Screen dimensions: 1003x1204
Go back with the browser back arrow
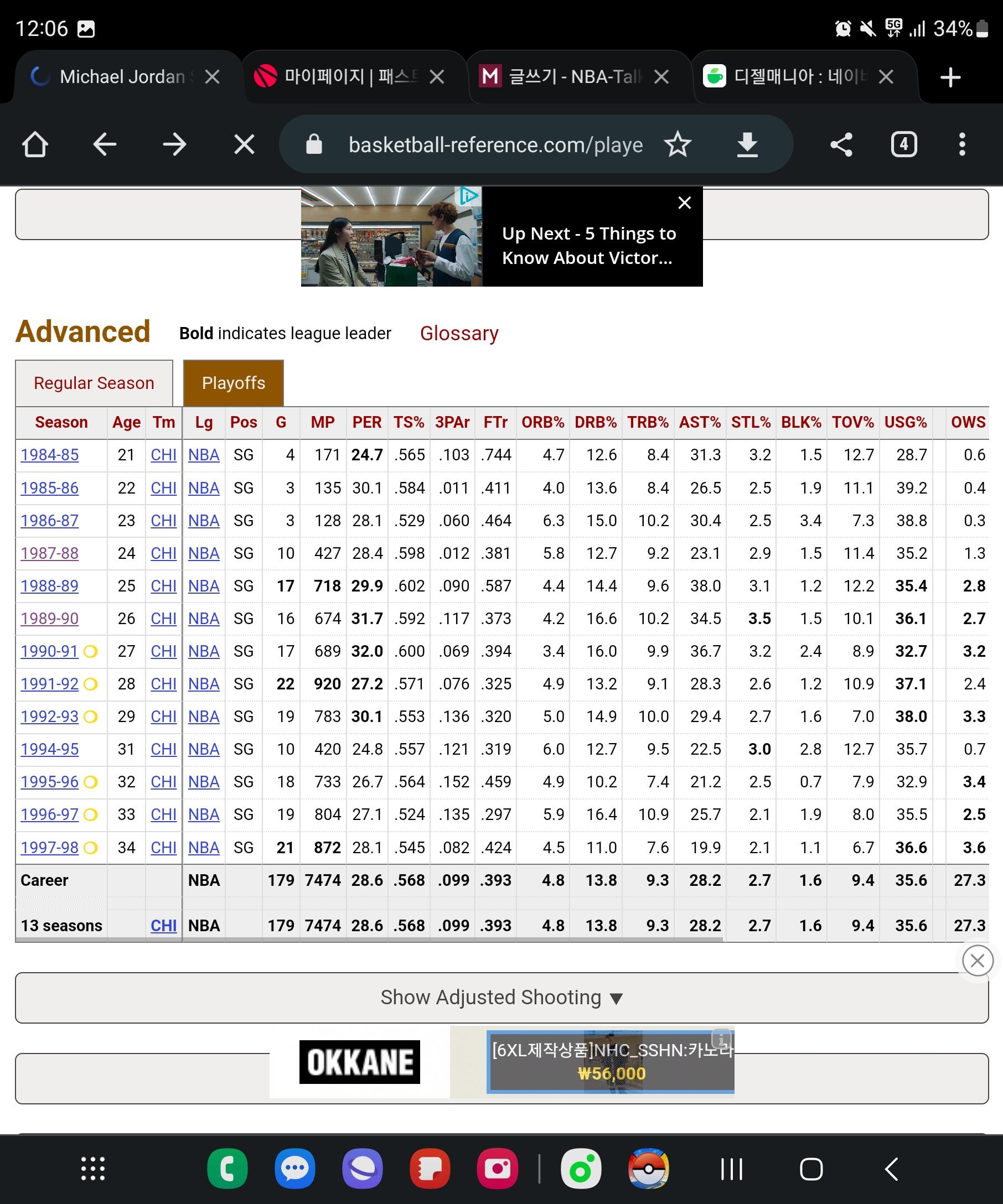105,144
